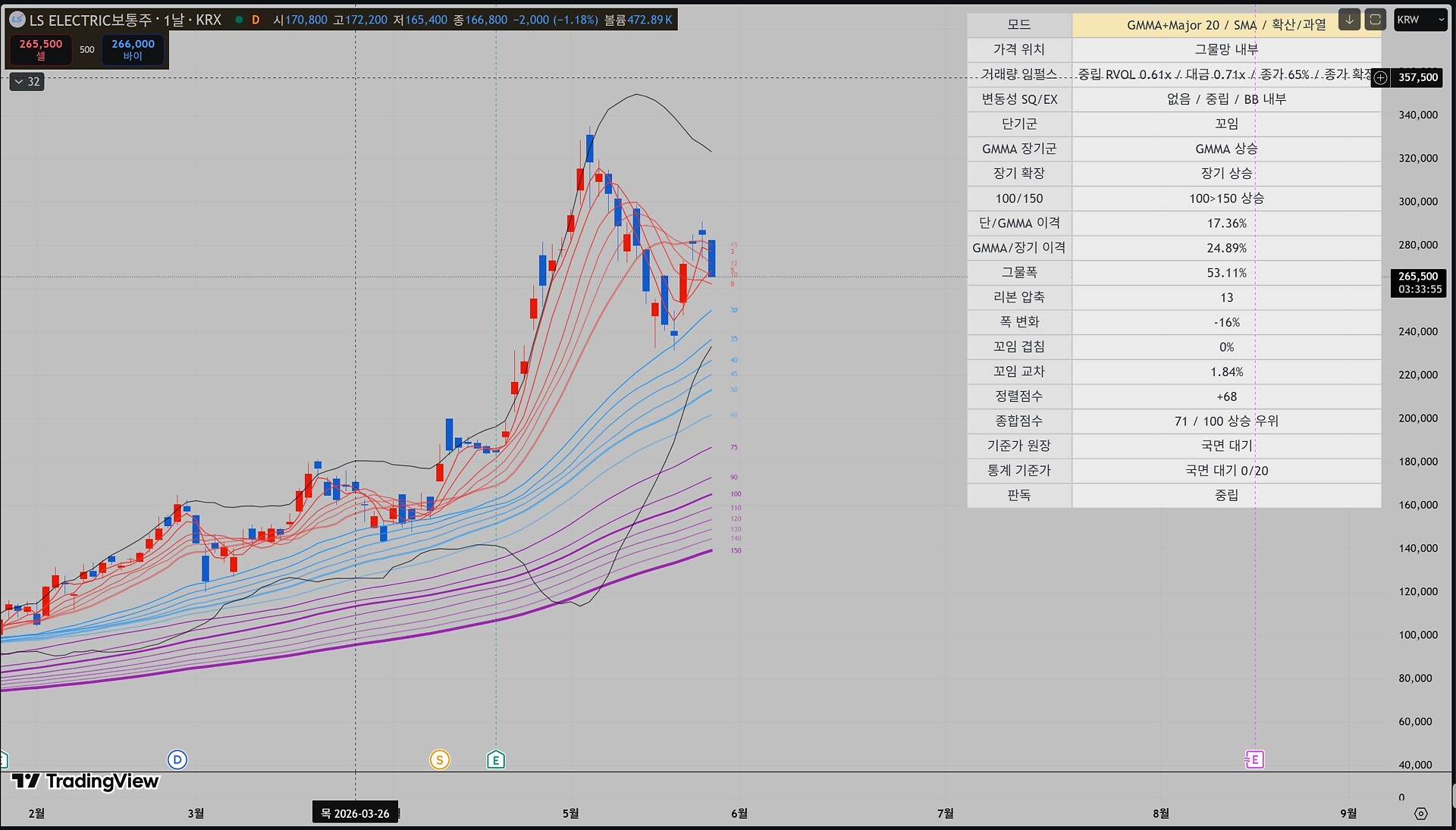Click the 200,000 price axis label

[x=1418, y=418]
